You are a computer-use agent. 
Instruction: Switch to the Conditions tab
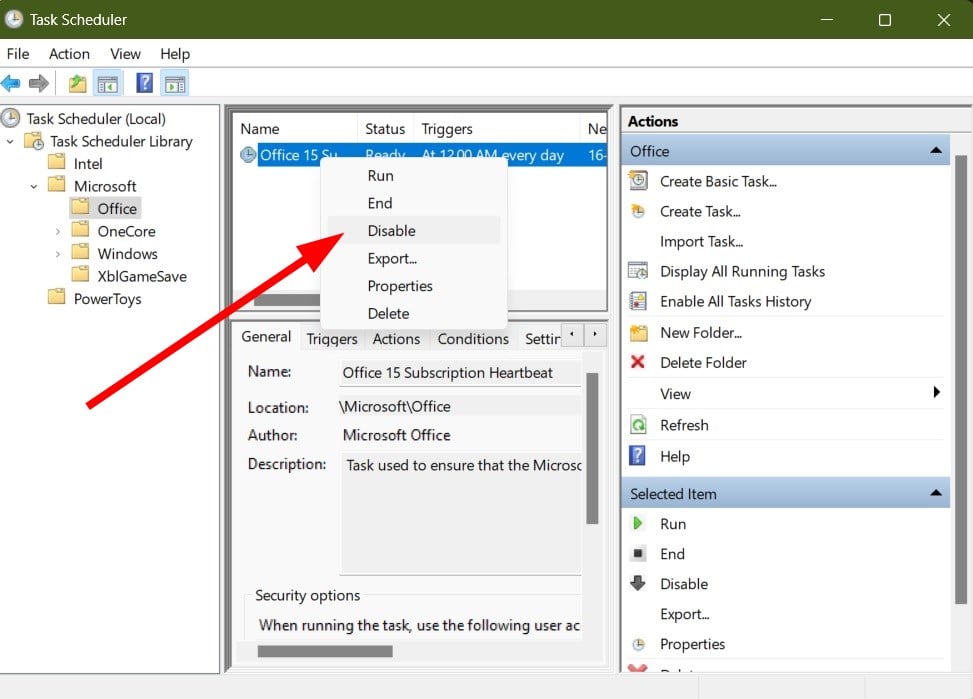(x=473, y=339)
